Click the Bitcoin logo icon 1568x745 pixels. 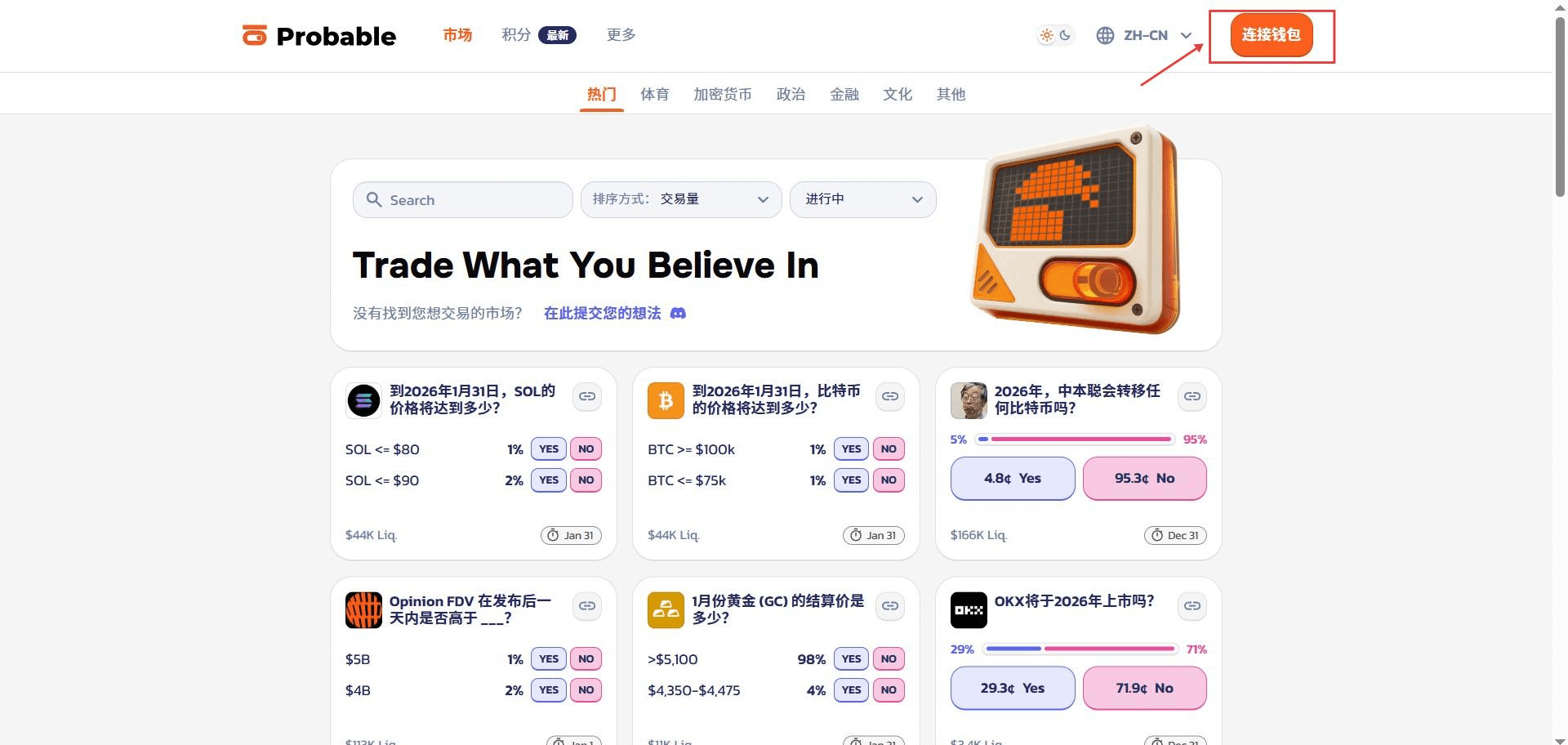(666, 400)
